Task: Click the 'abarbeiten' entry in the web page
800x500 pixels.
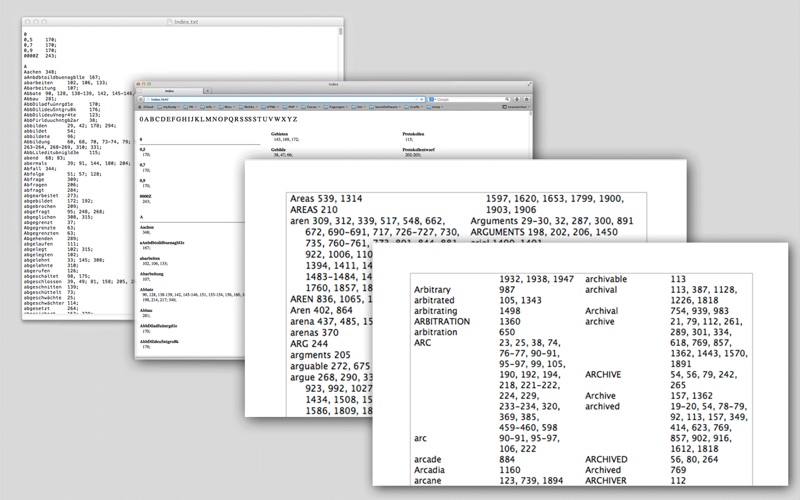Action: pyautogui.click(x=150, y=259)
